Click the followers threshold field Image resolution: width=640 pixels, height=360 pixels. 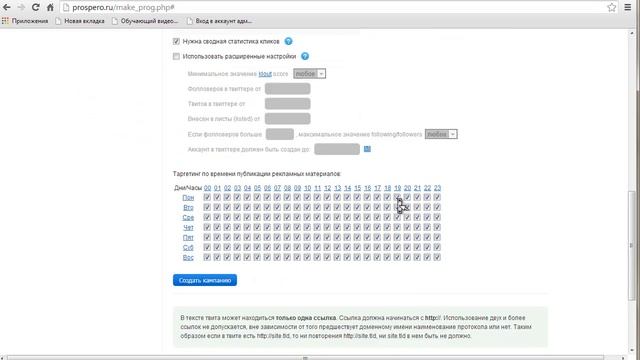coord(280,134)
